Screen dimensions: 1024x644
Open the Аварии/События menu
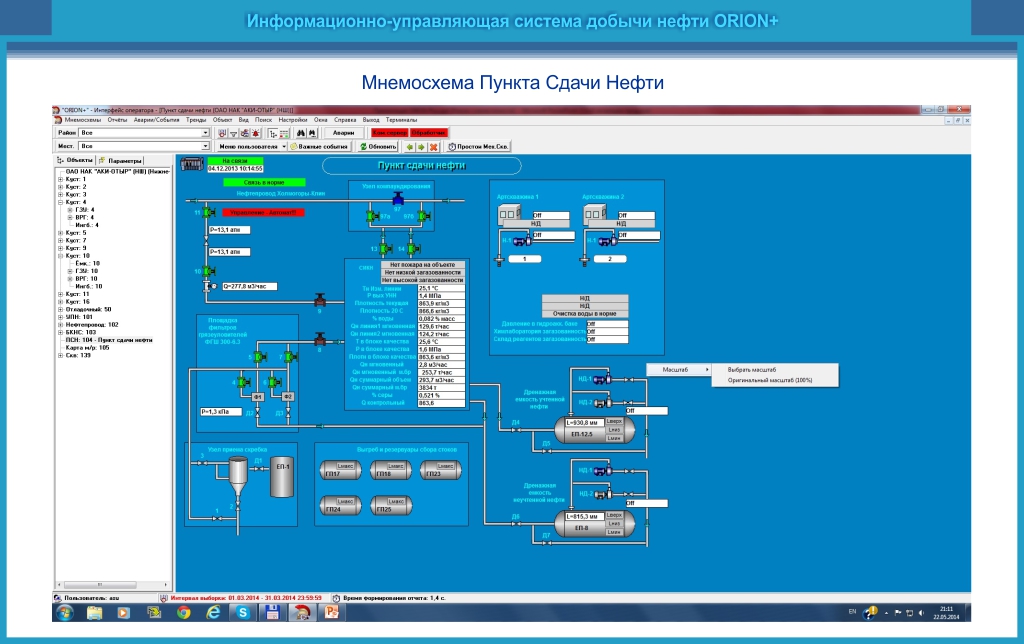[156, 120]
